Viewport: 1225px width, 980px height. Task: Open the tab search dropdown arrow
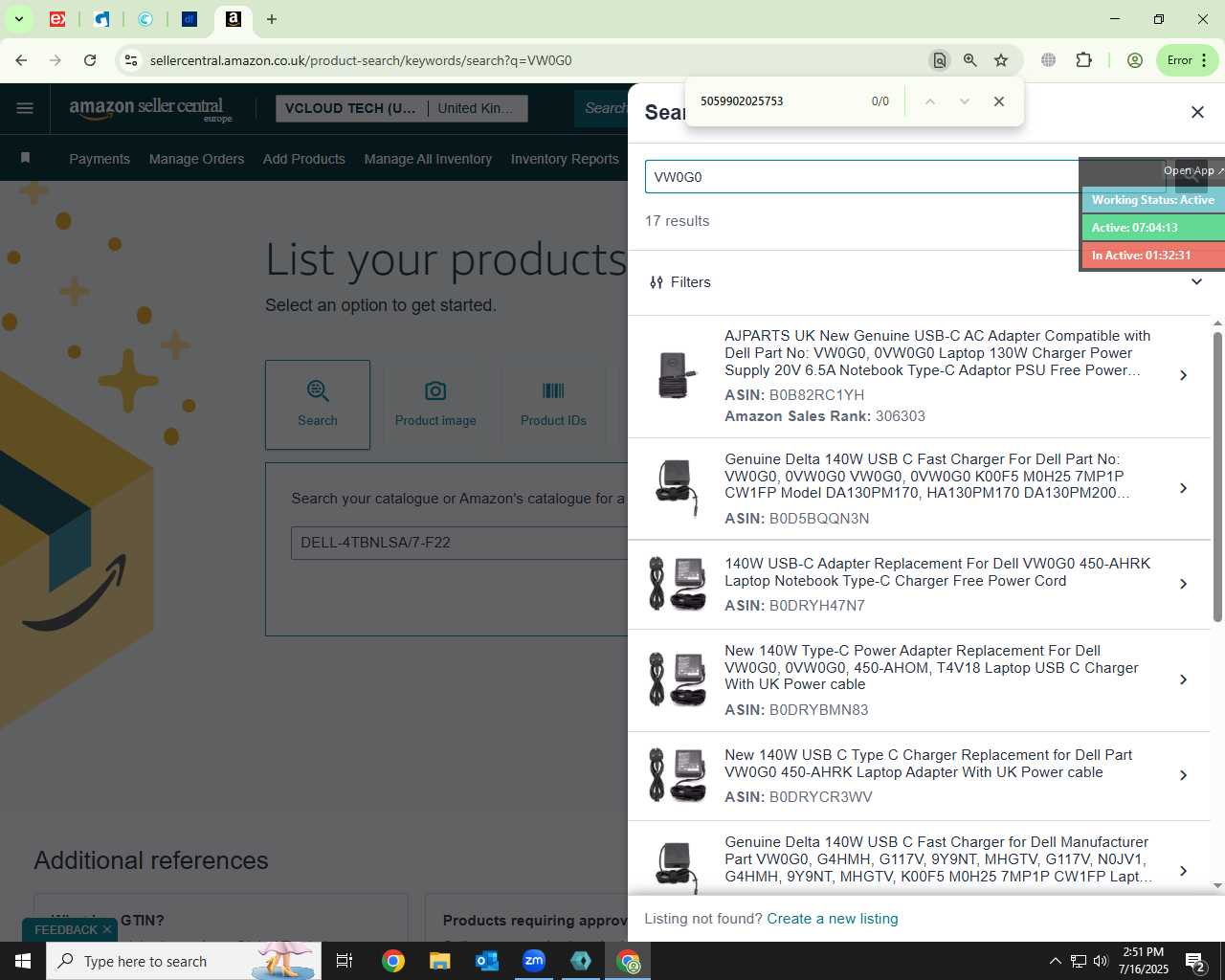click(18, 19)
